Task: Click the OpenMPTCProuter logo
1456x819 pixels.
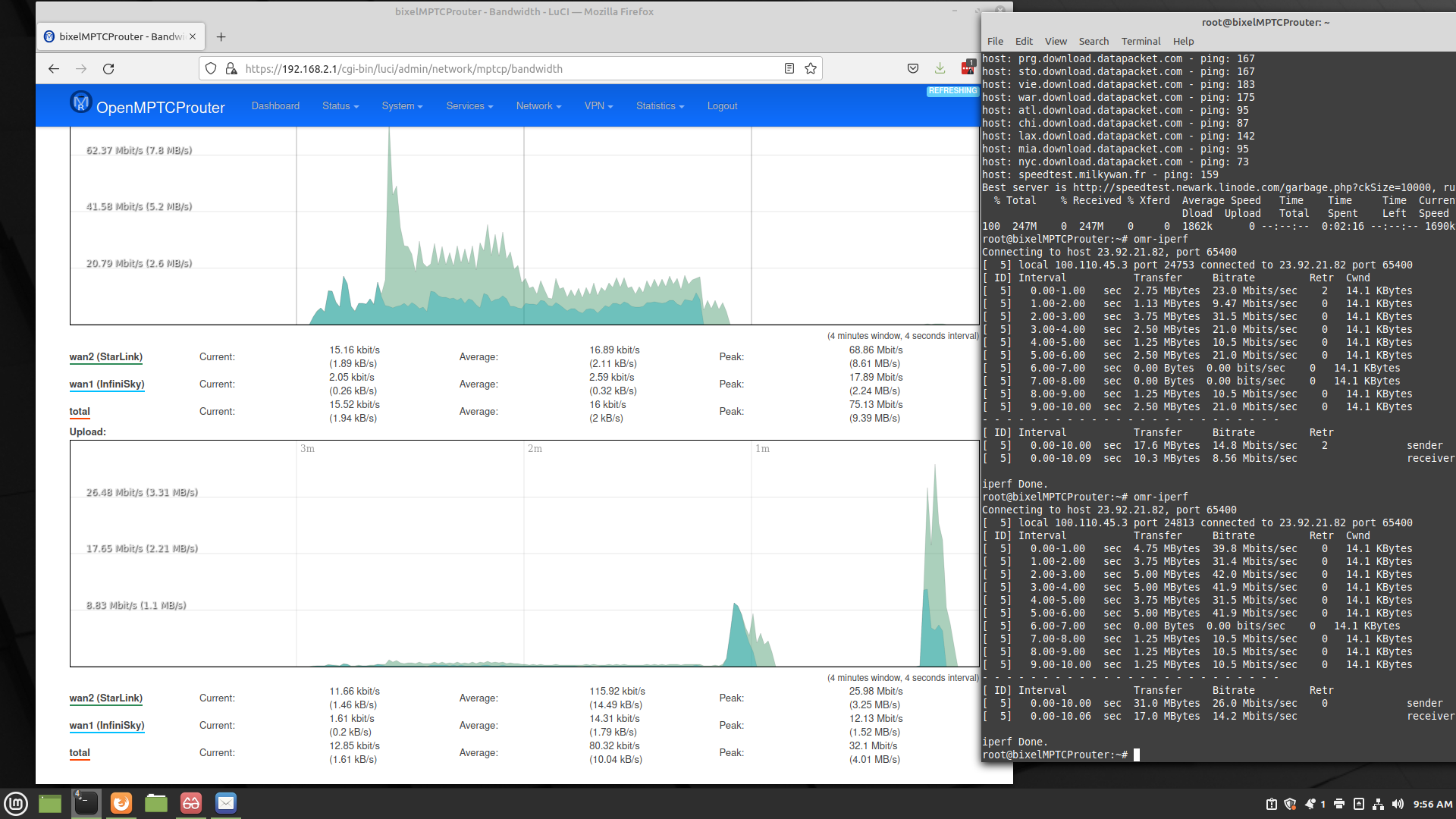Action: pyautogui.click(x=81, y=102)
